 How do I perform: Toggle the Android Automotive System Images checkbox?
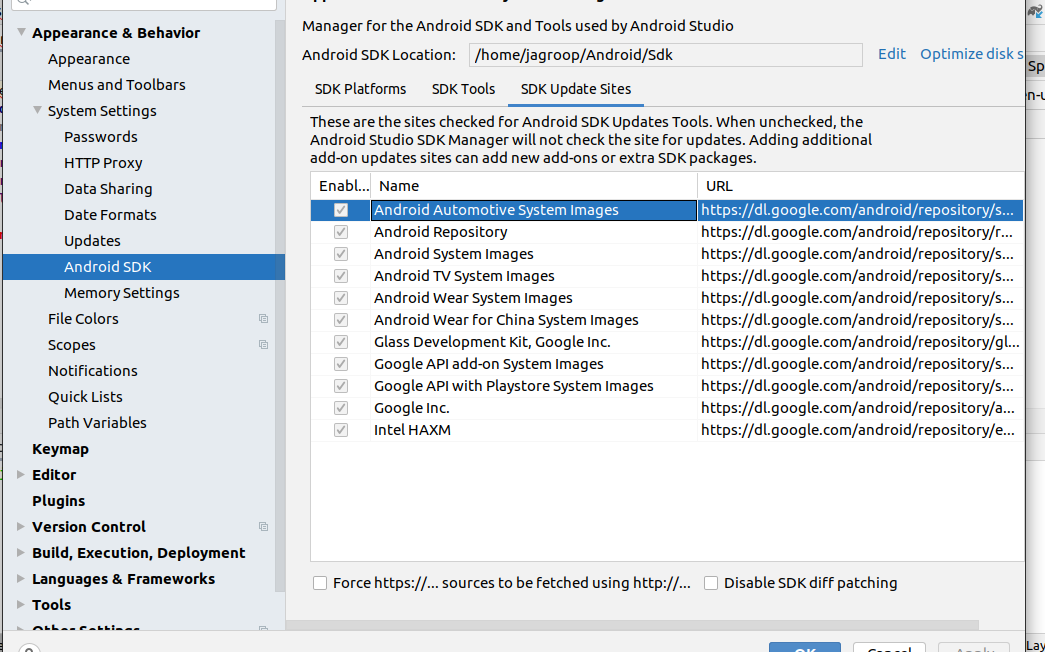341,210
